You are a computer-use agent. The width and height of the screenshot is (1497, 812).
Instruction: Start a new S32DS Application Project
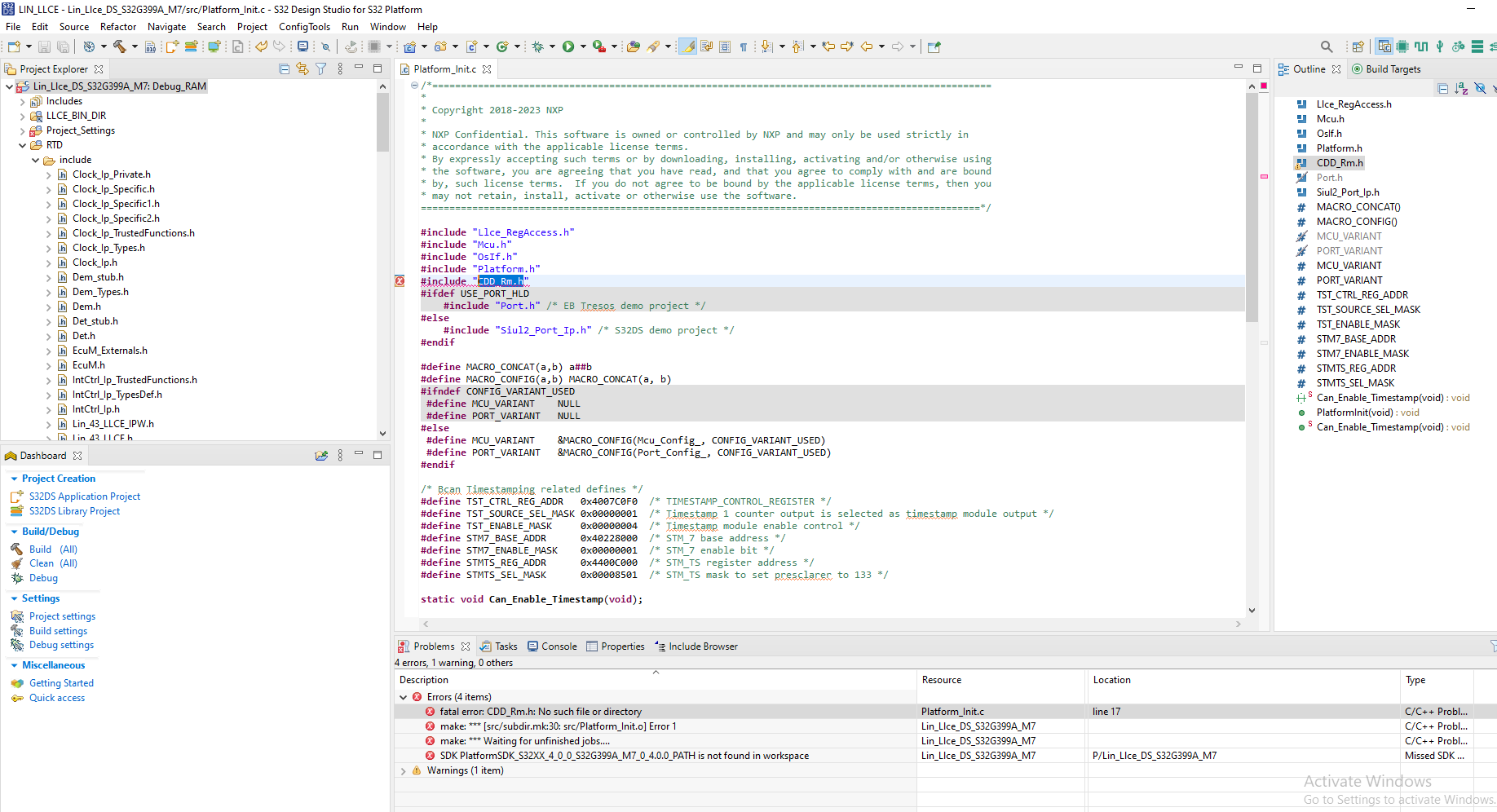[84, 496]
